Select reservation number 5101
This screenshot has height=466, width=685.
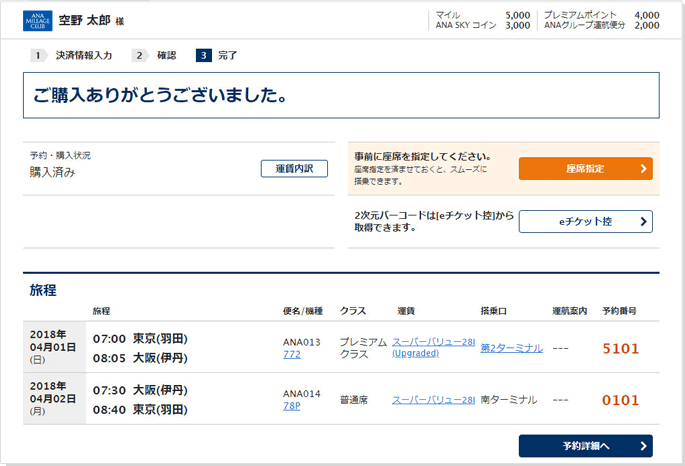pyautogui.click(x=620, y=348)
